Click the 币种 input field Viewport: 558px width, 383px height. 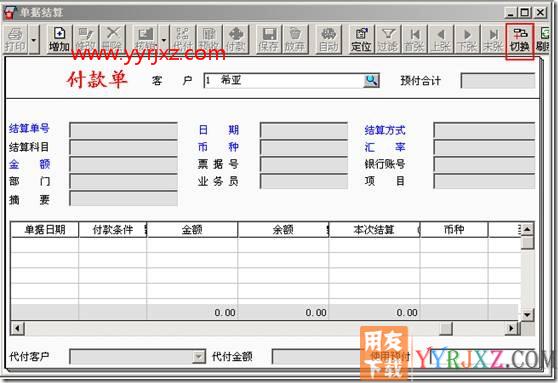click(x=304, y=147)
